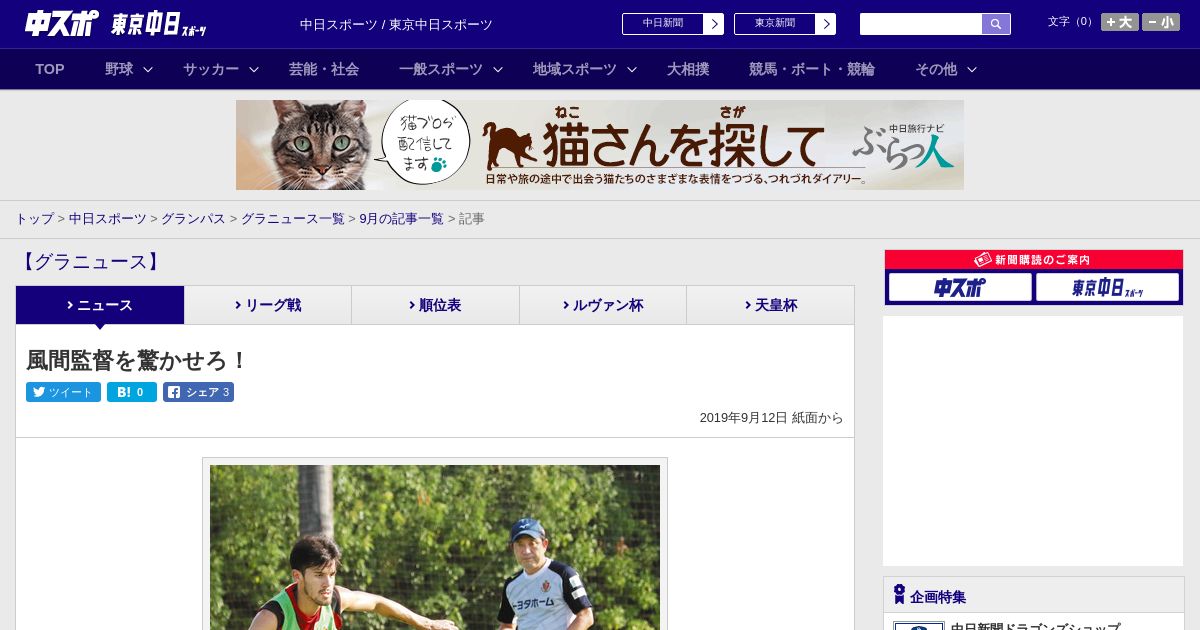Click the 企画特集 ribbon icon
The height and width of the screenshot is (630, 1200).
click(899, 595)
